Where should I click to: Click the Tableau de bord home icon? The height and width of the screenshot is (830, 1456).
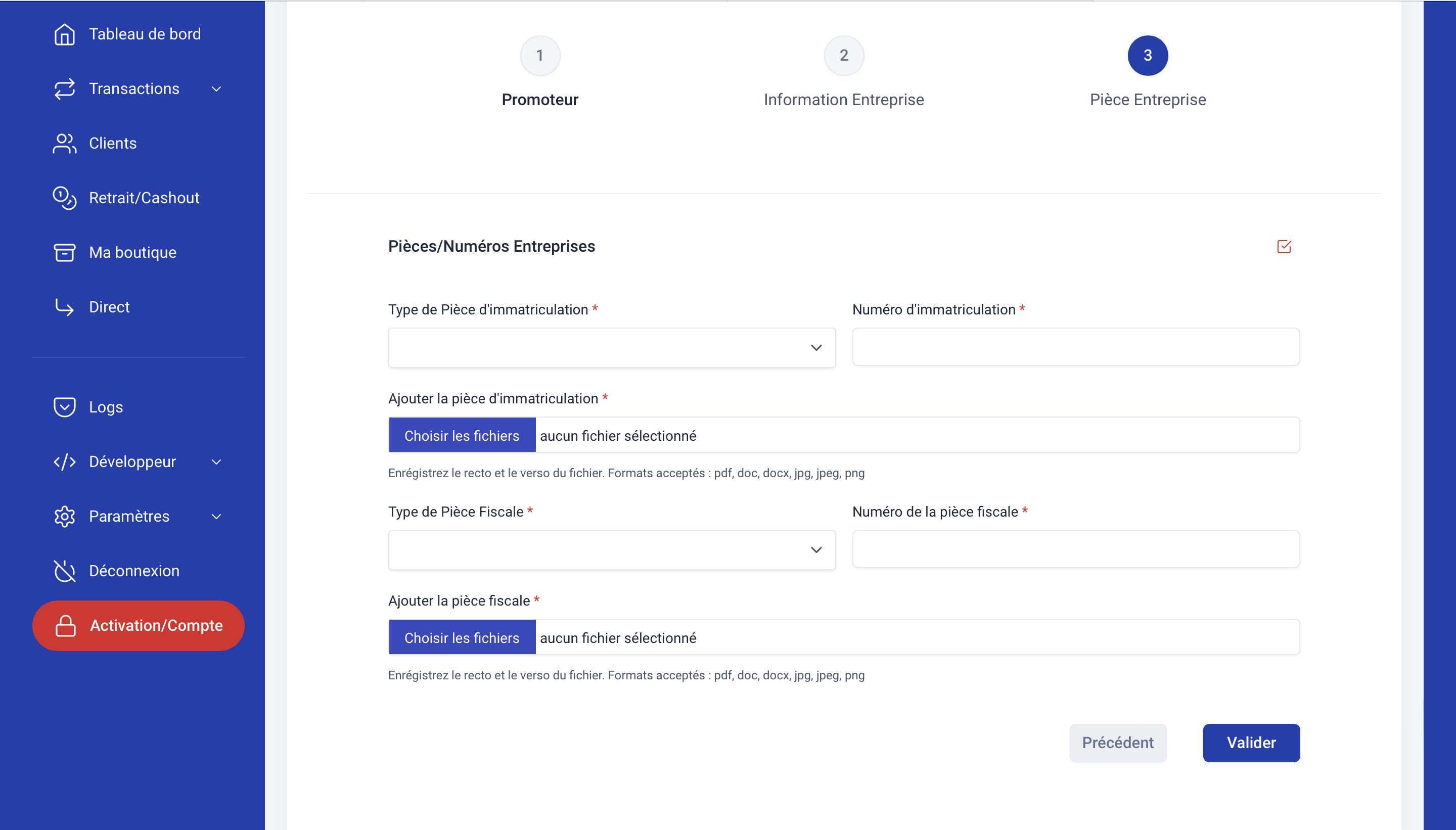[64, 34]
